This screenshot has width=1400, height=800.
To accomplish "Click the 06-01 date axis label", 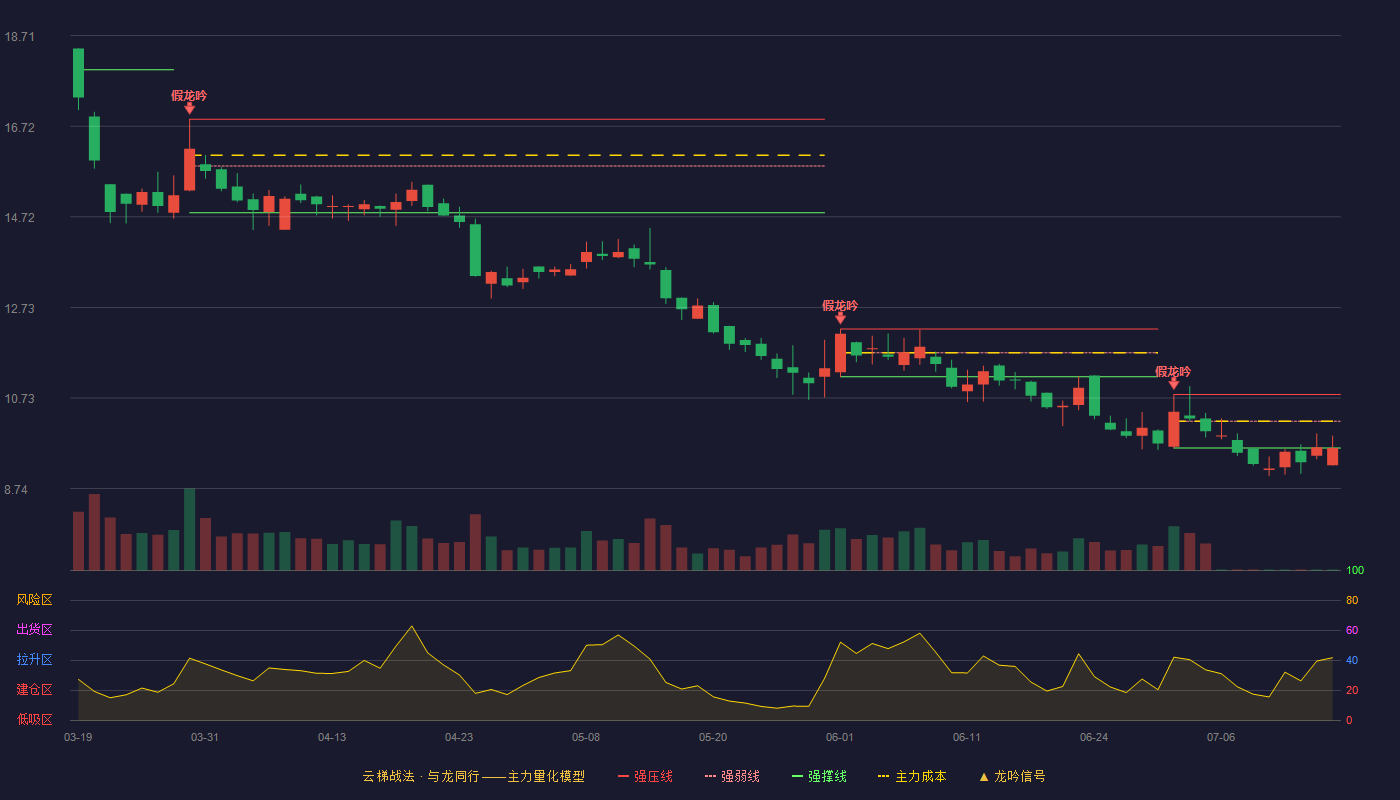I will click(840, 737).
